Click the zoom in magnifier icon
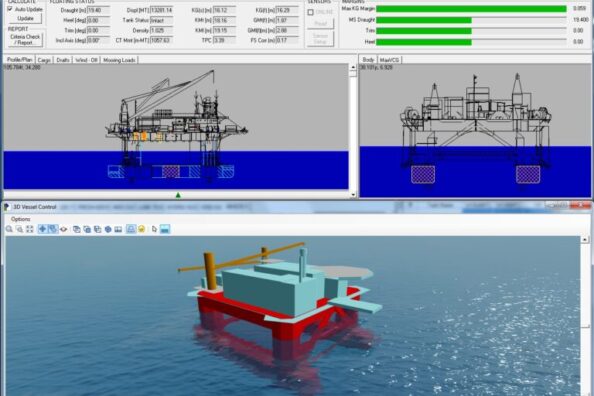This screenshot has width=594, height=396. [9, 229]
